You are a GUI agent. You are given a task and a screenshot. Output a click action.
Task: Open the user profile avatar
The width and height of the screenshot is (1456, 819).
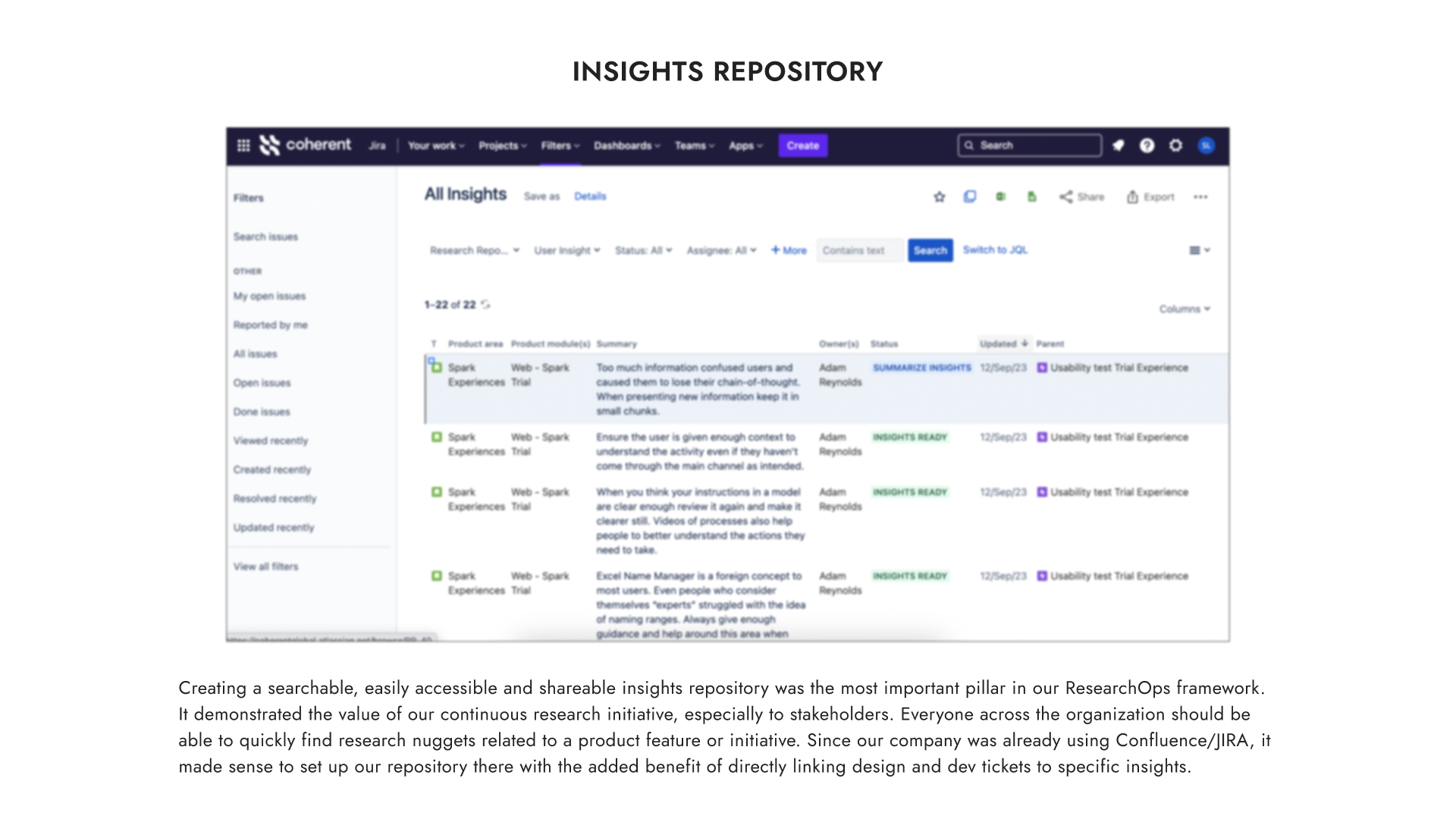1206,146
